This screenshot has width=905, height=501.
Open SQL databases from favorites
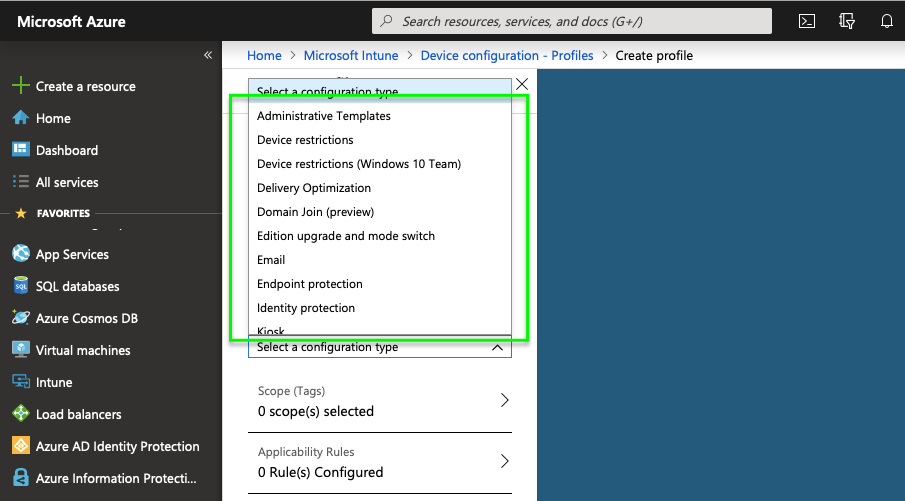point(77,286)
